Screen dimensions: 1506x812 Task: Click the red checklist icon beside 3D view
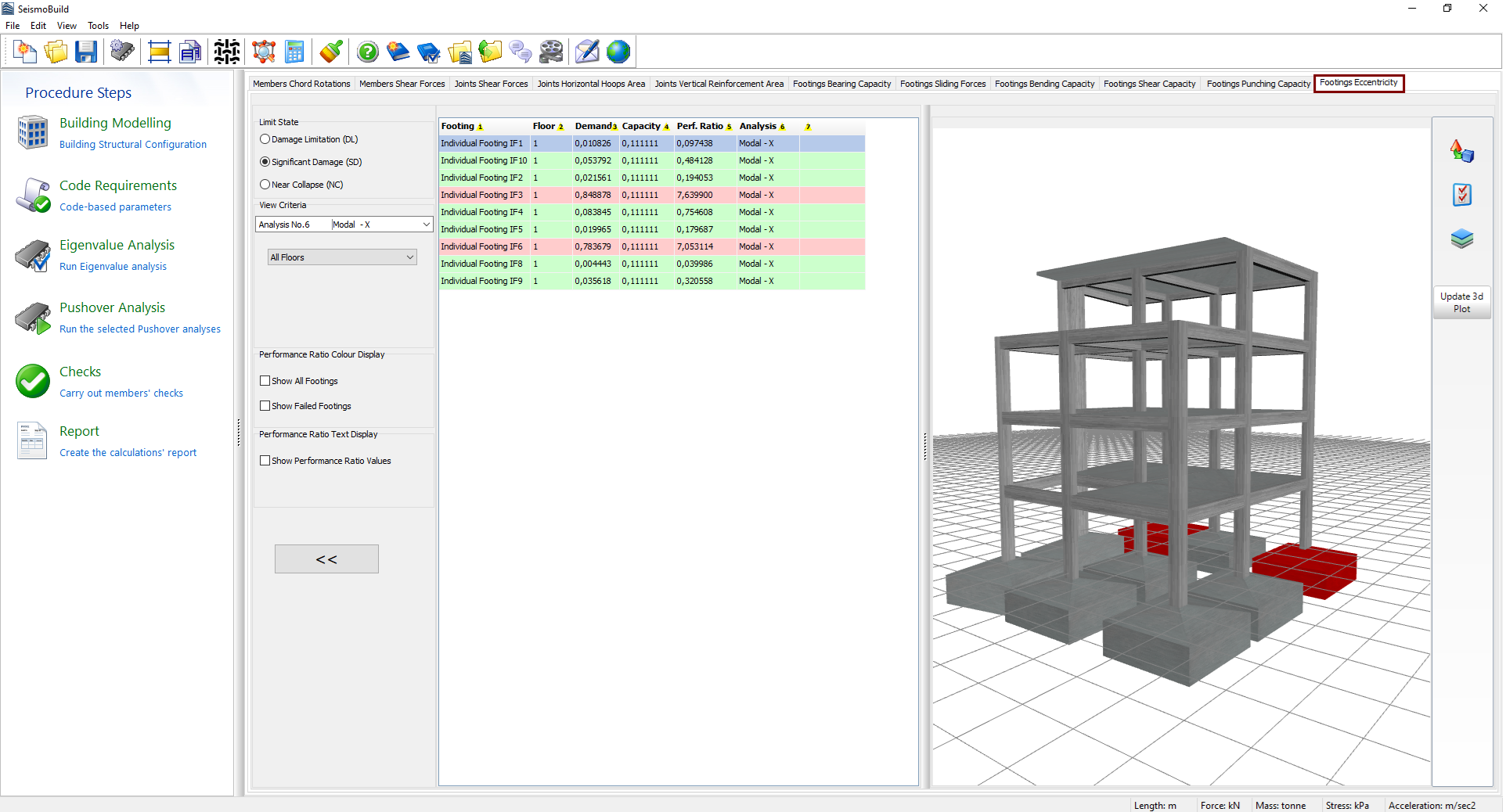coord(1461,195)
